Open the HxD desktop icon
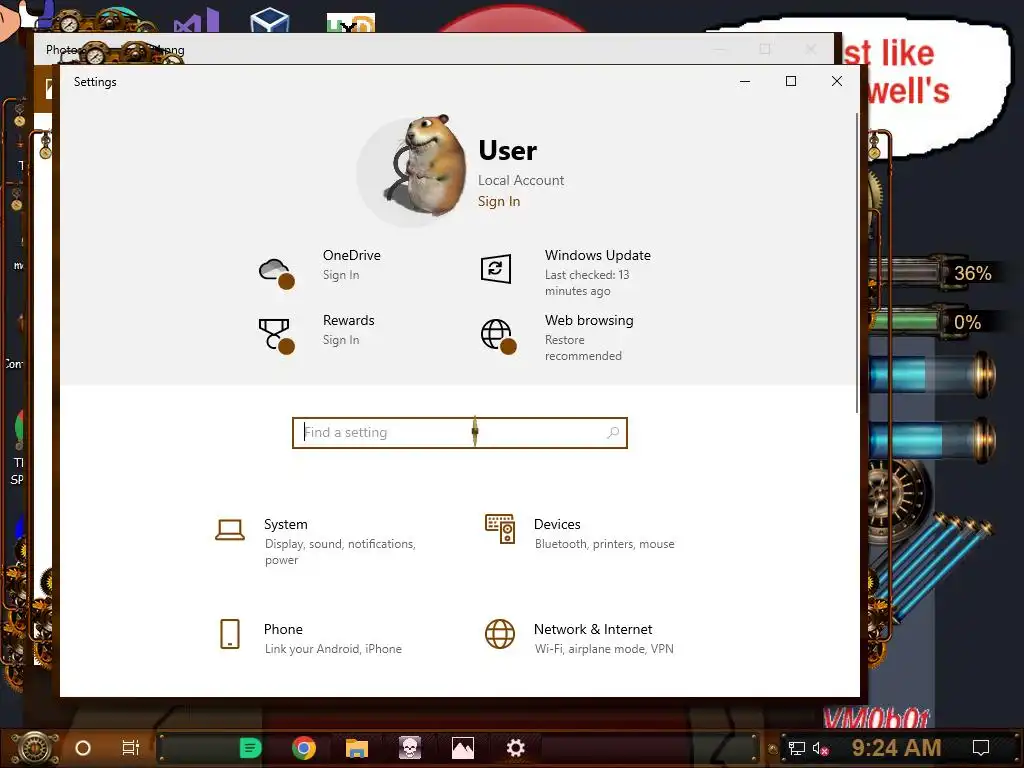 (x=351, y=23)
